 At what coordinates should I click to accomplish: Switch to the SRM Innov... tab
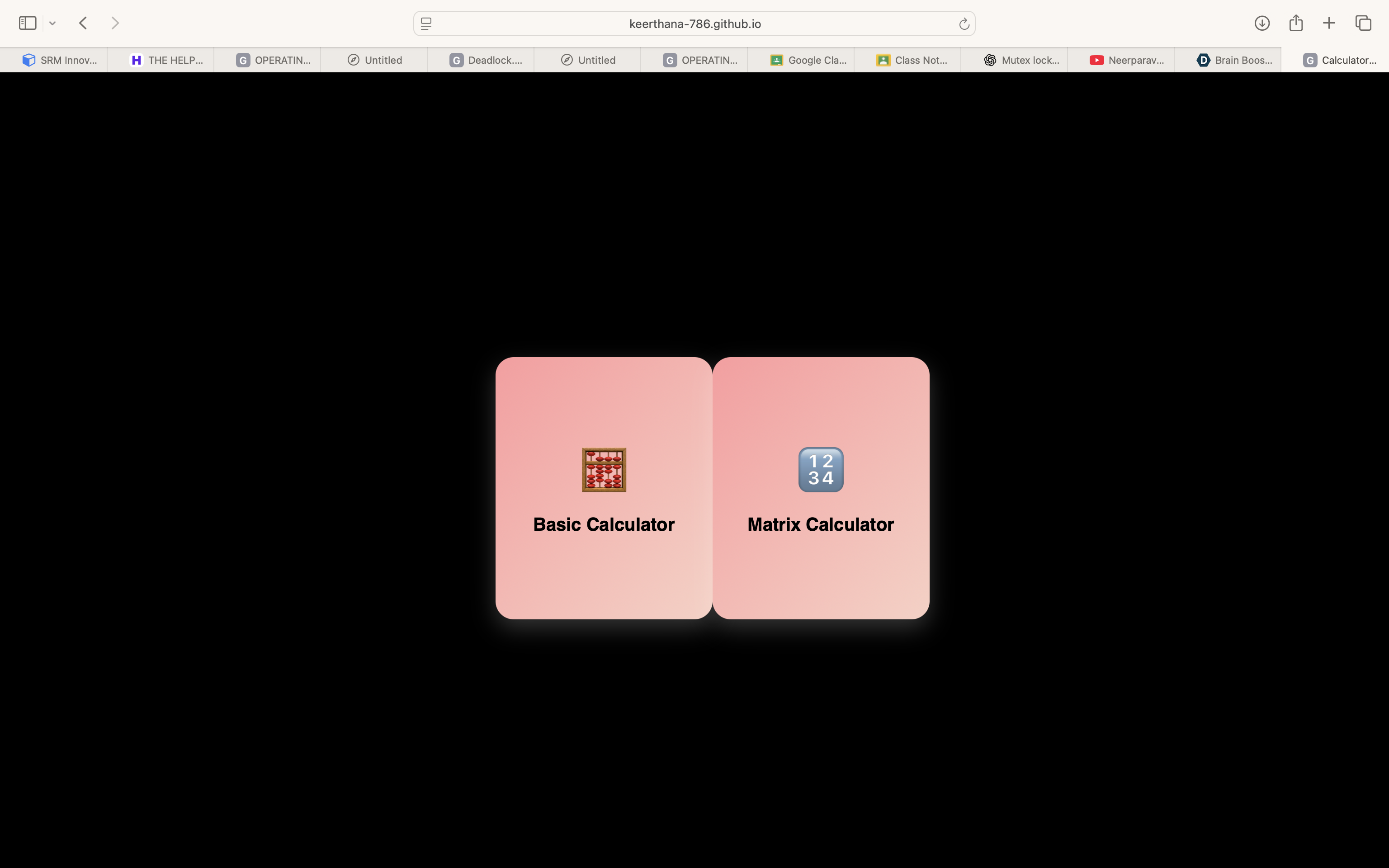(x=60, y=60)
